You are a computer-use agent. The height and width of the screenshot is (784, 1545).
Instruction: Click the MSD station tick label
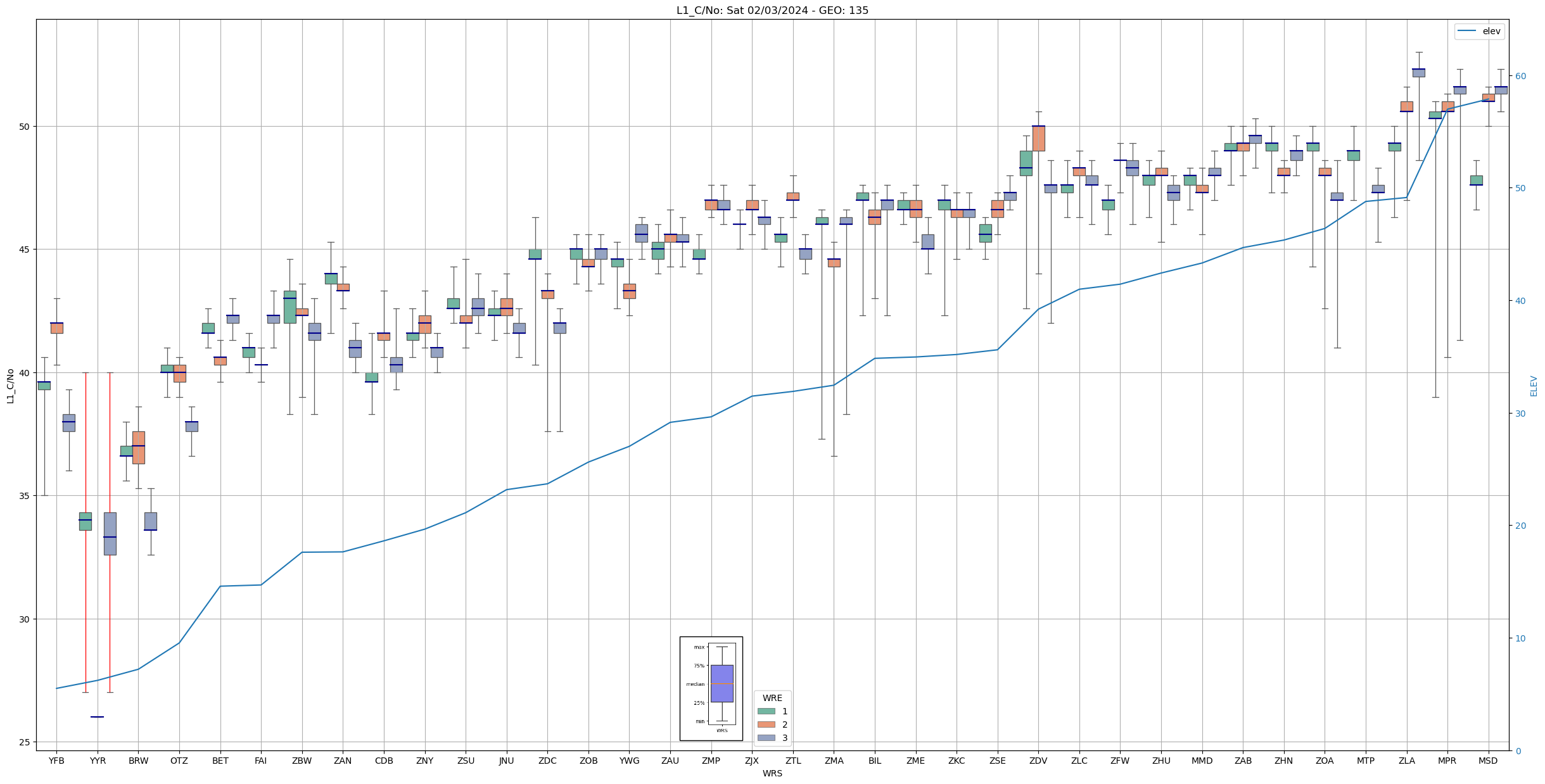pyautogui.click(x=1488, y=761)
